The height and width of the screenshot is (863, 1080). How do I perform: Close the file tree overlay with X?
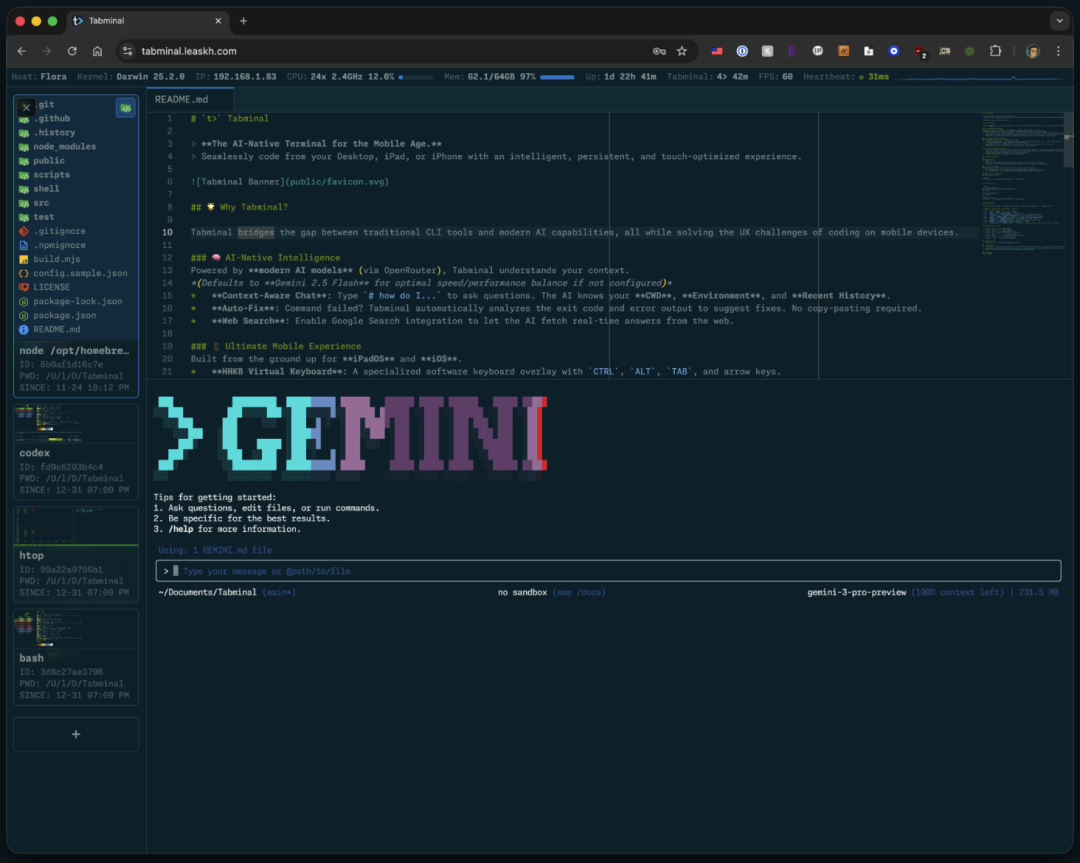pos(26,107)
